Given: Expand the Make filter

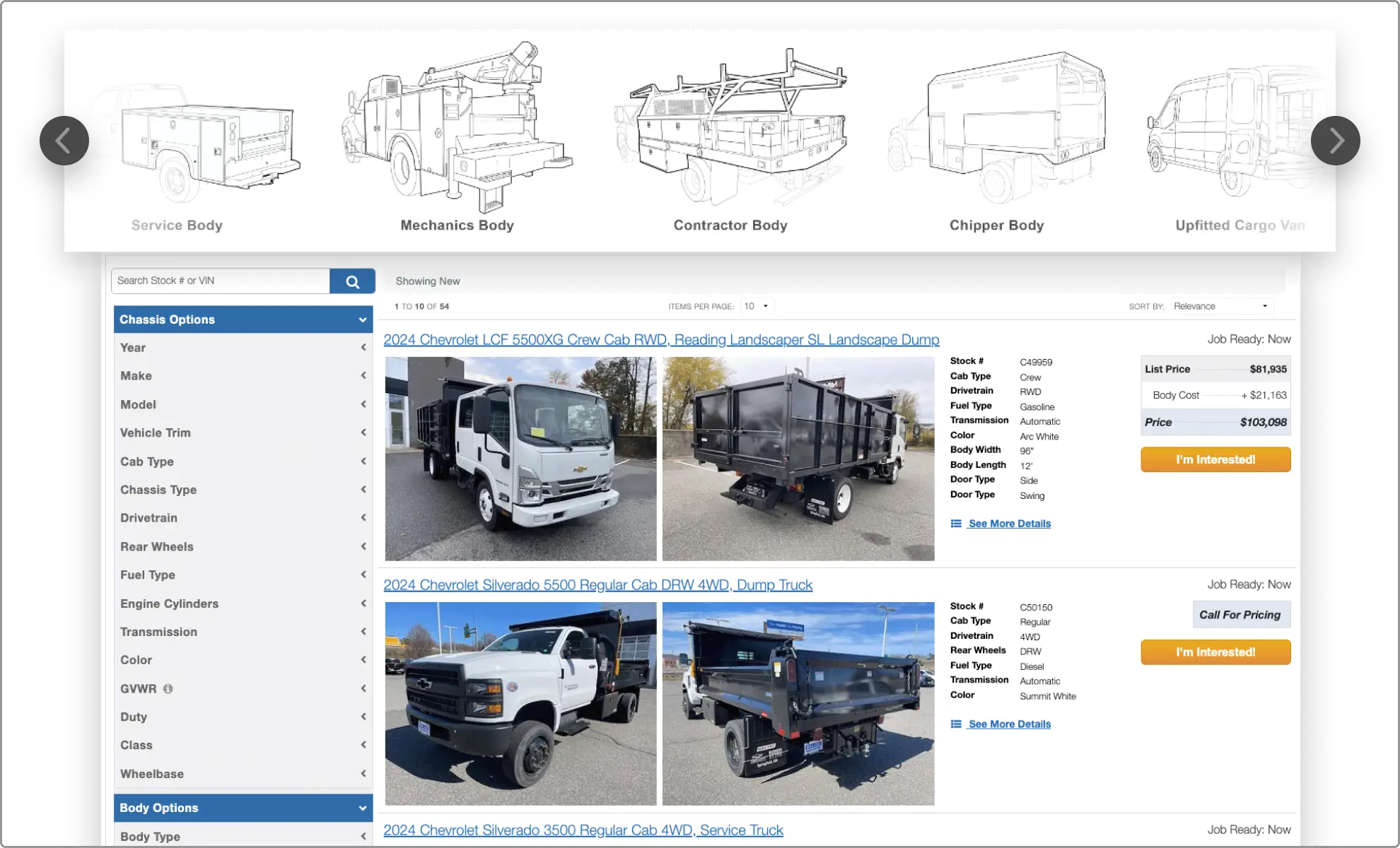Looking at the screenshot, I should pyautogui.click(x=243, y=376).
